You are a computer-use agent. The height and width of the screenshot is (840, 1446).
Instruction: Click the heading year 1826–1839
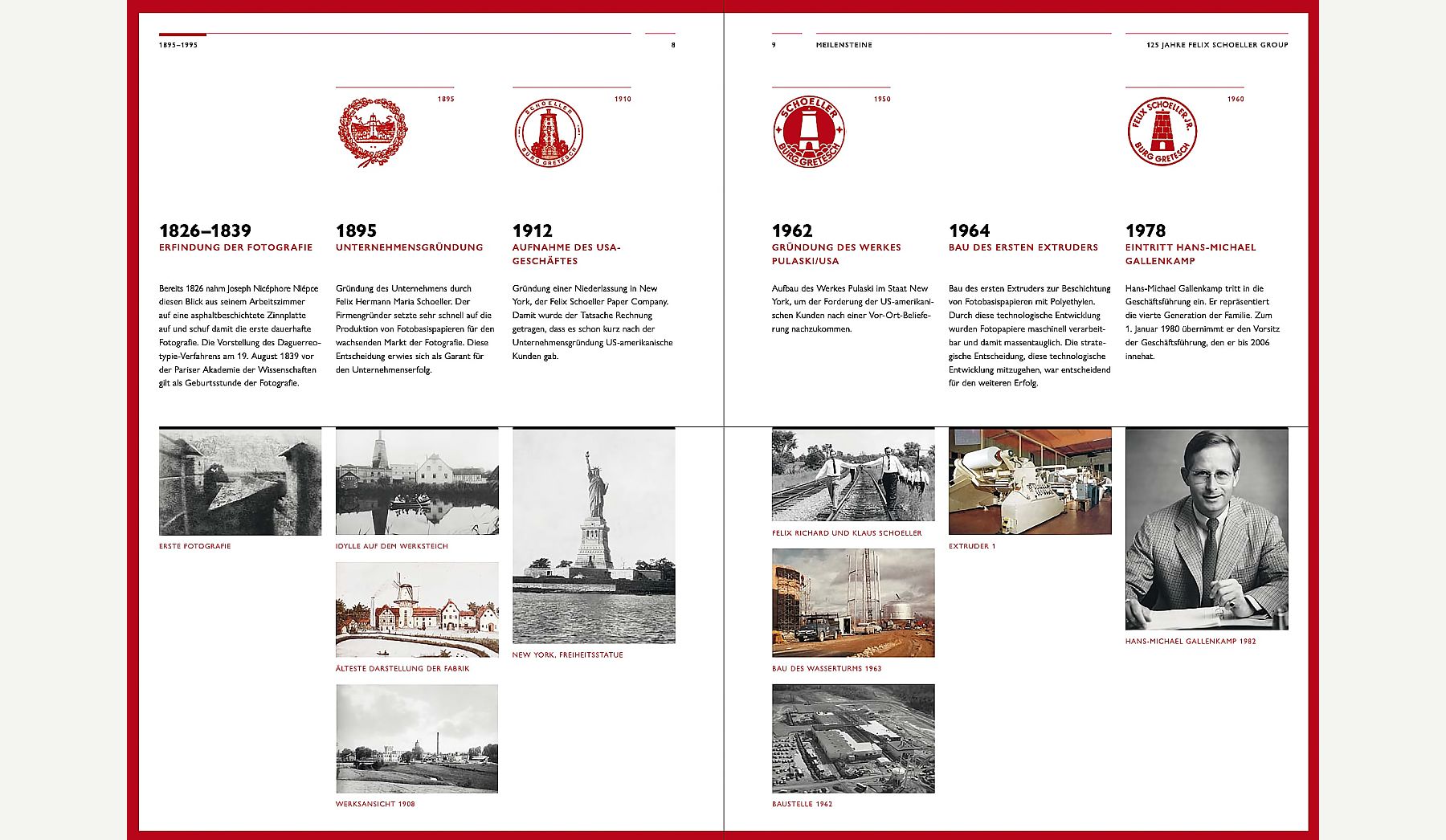pyautogui.click(x=205, y=230)
